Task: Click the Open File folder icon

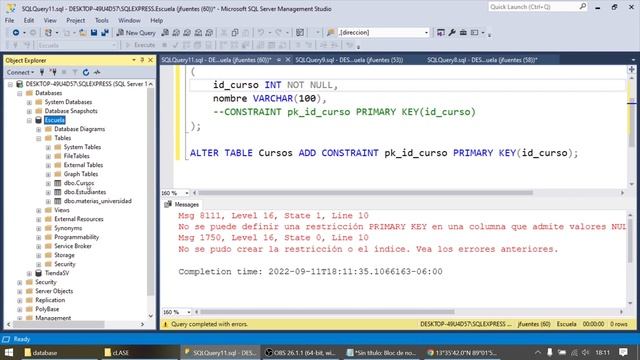Action: 82,33
